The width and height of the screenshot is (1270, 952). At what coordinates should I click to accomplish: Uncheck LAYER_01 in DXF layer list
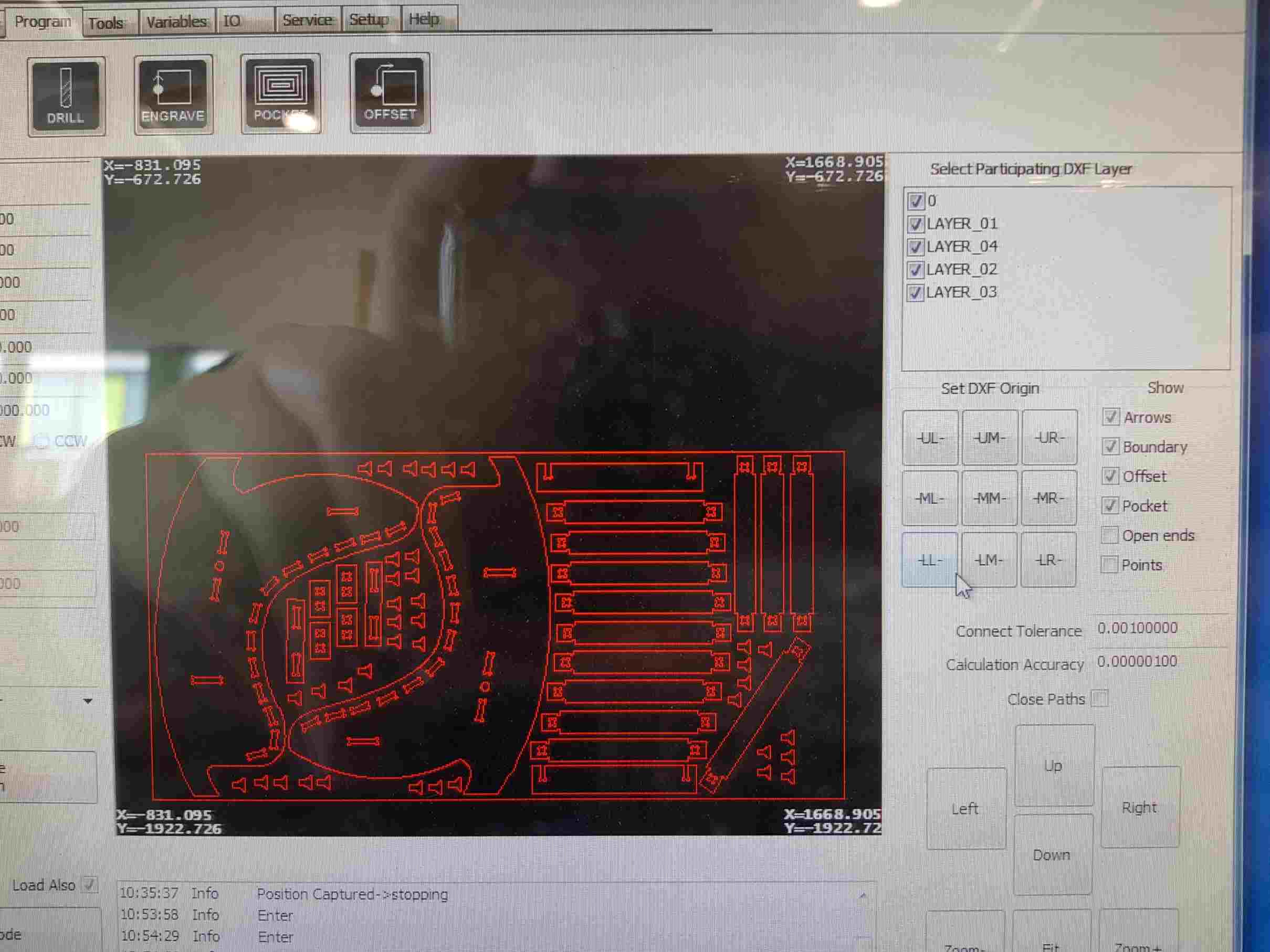(915, 224)
